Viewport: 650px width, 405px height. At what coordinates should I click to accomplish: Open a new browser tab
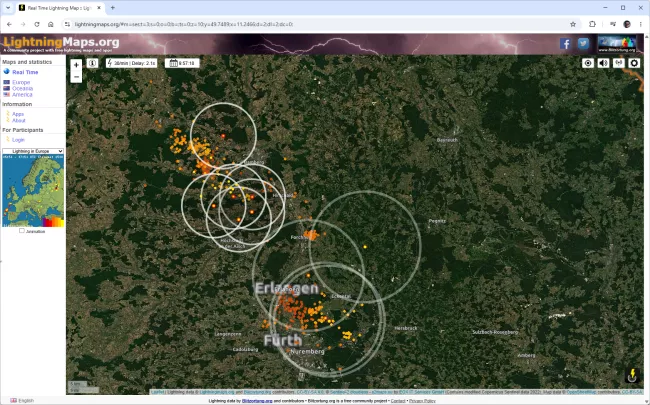[112, 8]
